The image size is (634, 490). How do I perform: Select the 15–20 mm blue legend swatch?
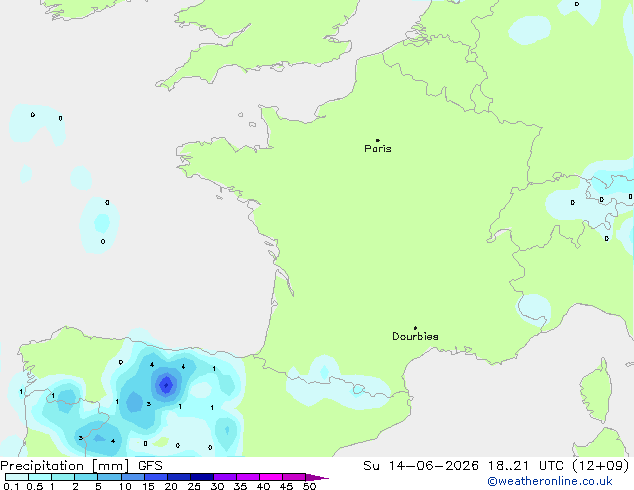(x=155, y=477)
